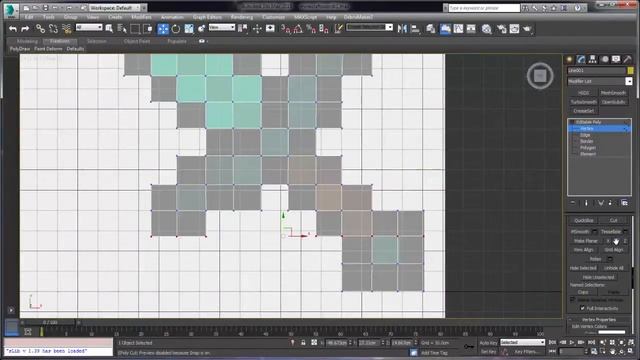Click the yellow object color swatch
The width and height of the screenshot is (640, 360).
click(631, 71)
